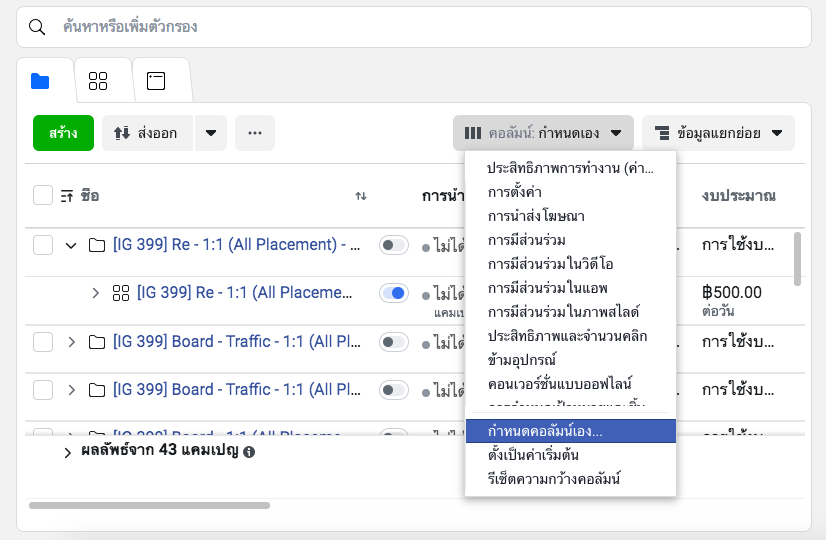The height and width of the screenshot is (540, 826).
Task: Expand the first Board - Traffic campaign row
Action: click(72, 342)
